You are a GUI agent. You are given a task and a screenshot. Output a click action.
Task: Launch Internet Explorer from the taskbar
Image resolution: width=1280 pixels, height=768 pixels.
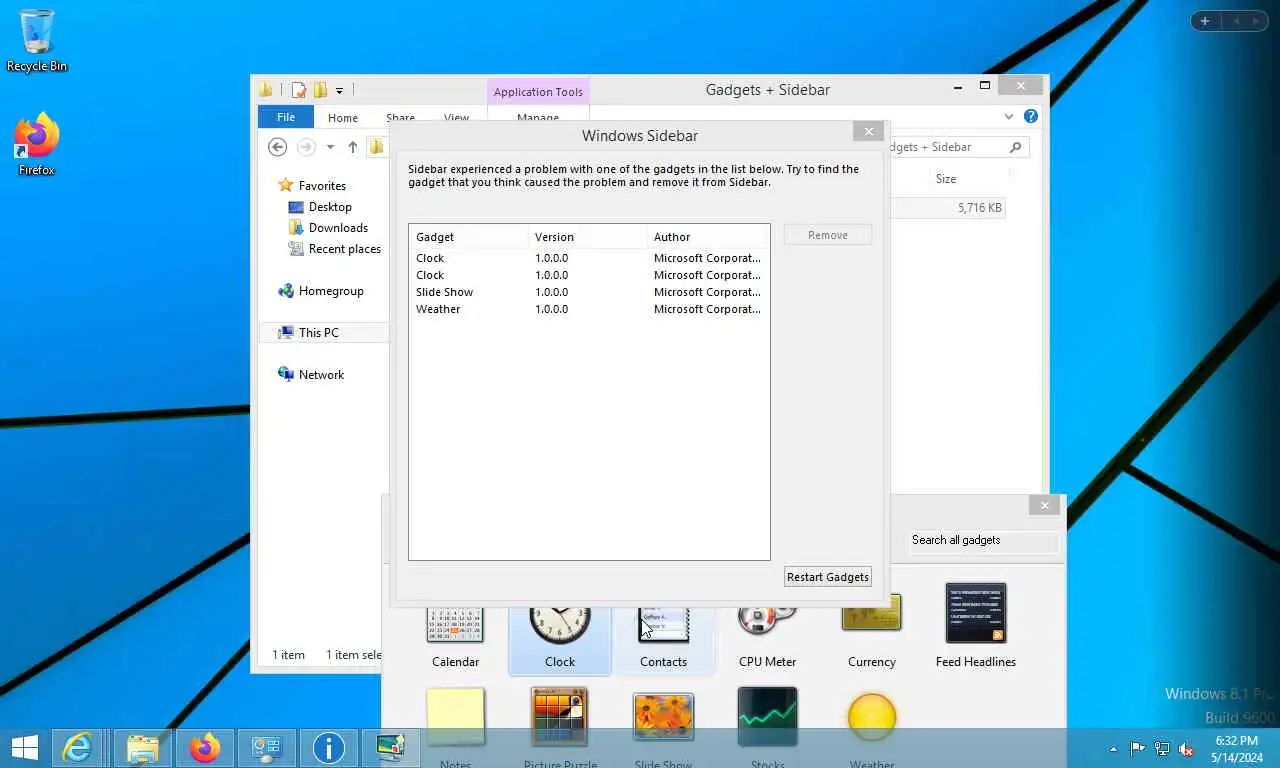click(x=77, y=748)
